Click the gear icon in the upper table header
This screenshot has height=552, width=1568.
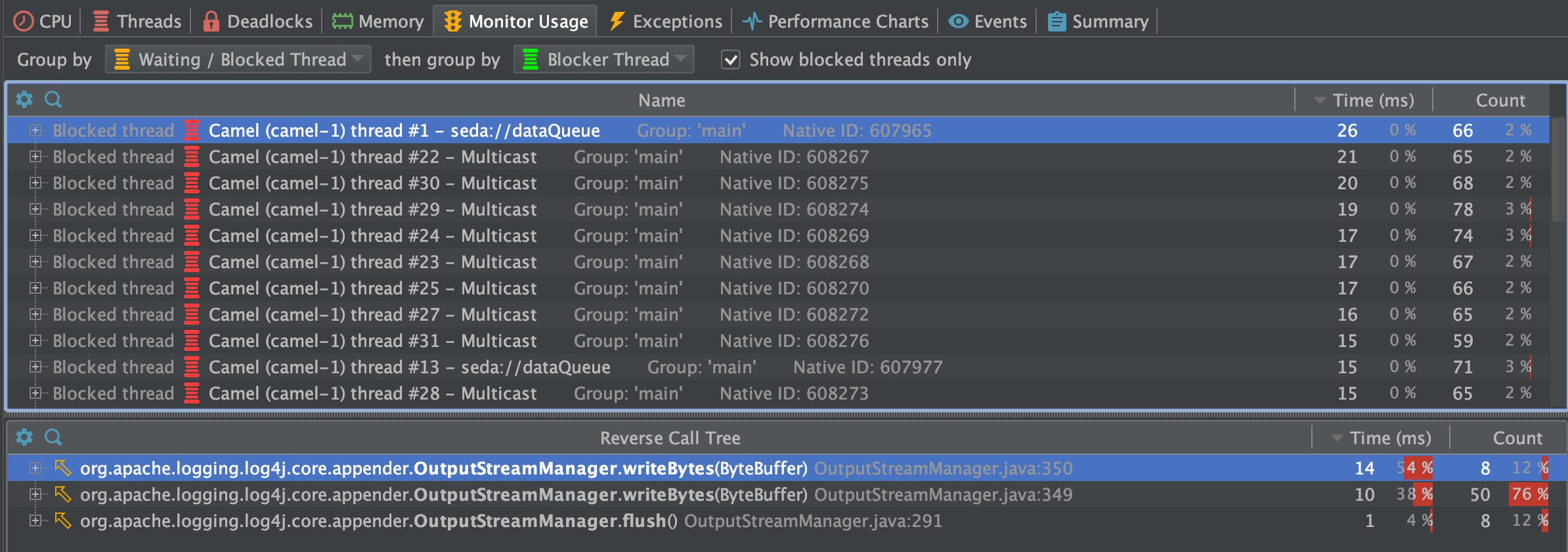(24, 99)
